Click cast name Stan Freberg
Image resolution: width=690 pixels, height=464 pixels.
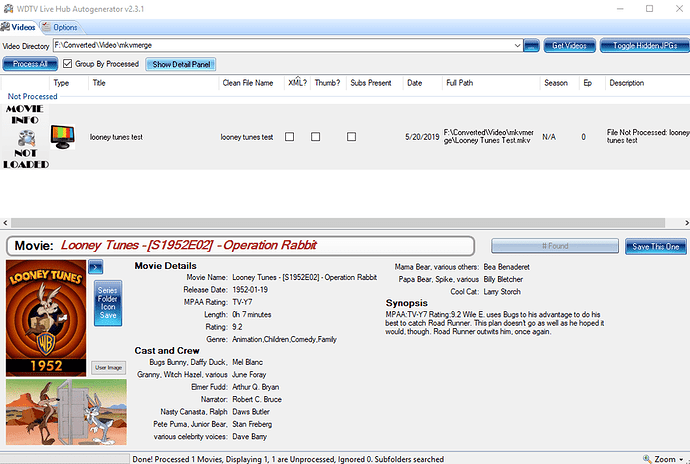[252, 424]
